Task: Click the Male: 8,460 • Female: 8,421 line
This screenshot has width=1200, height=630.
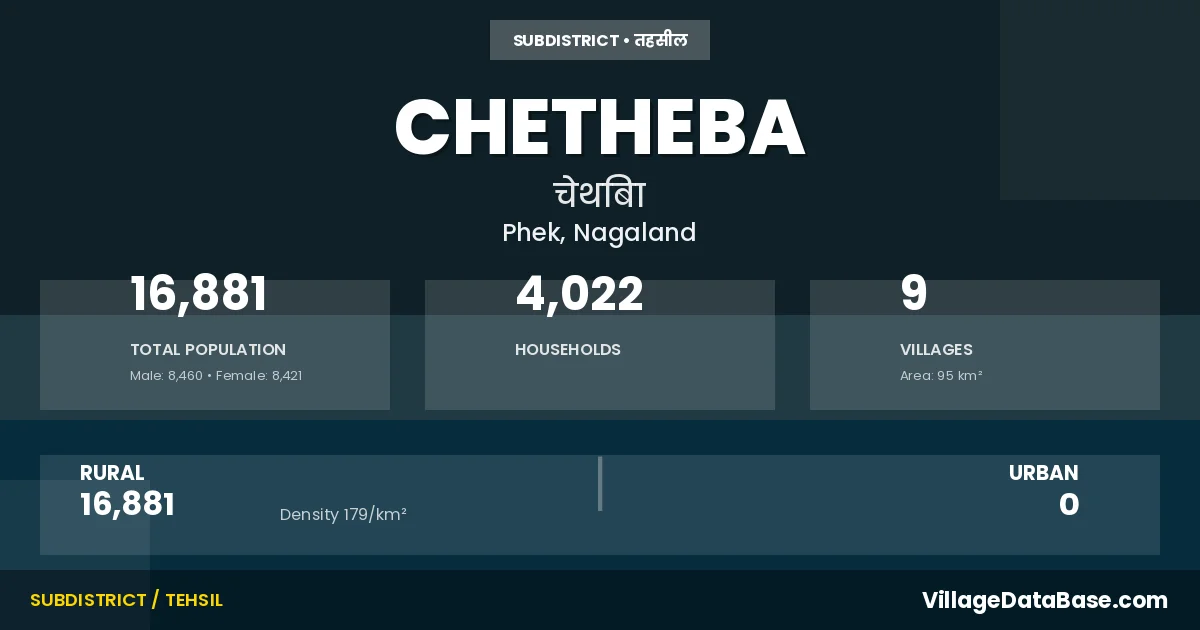Action: tap(216, 376)
